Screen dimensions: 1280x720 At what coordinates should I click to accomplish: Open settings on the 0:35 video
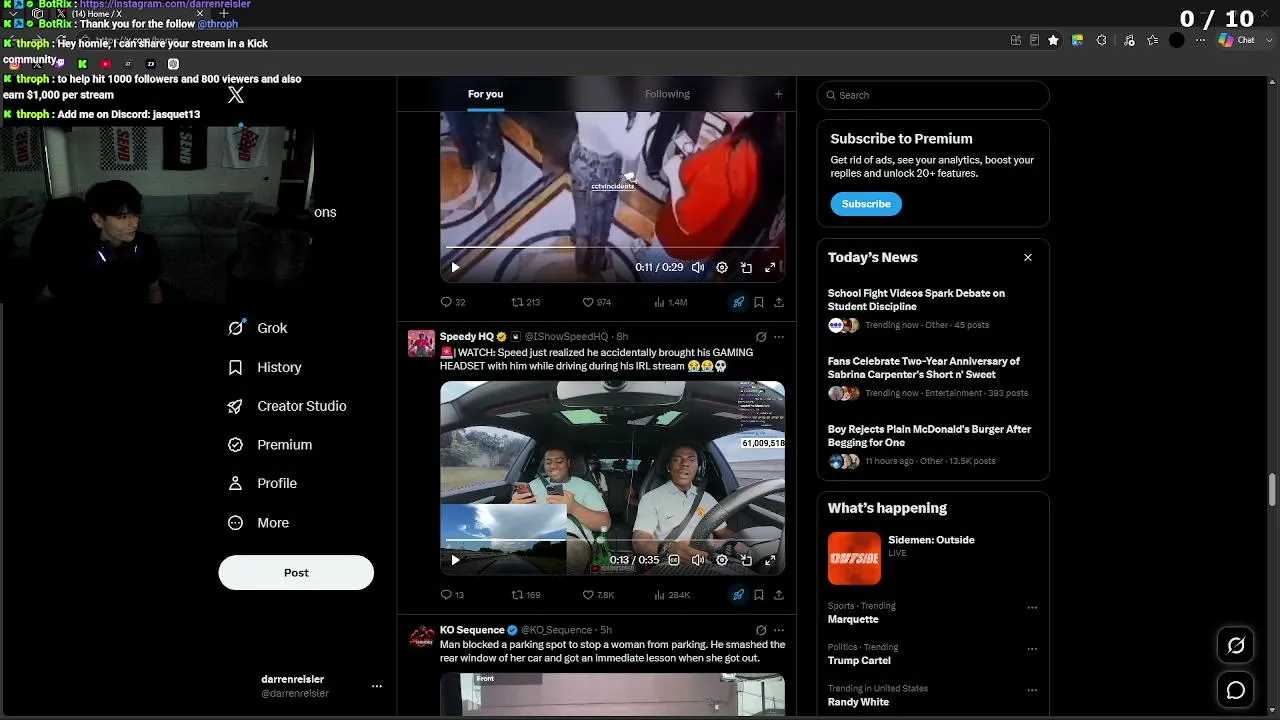pos(722,560)
